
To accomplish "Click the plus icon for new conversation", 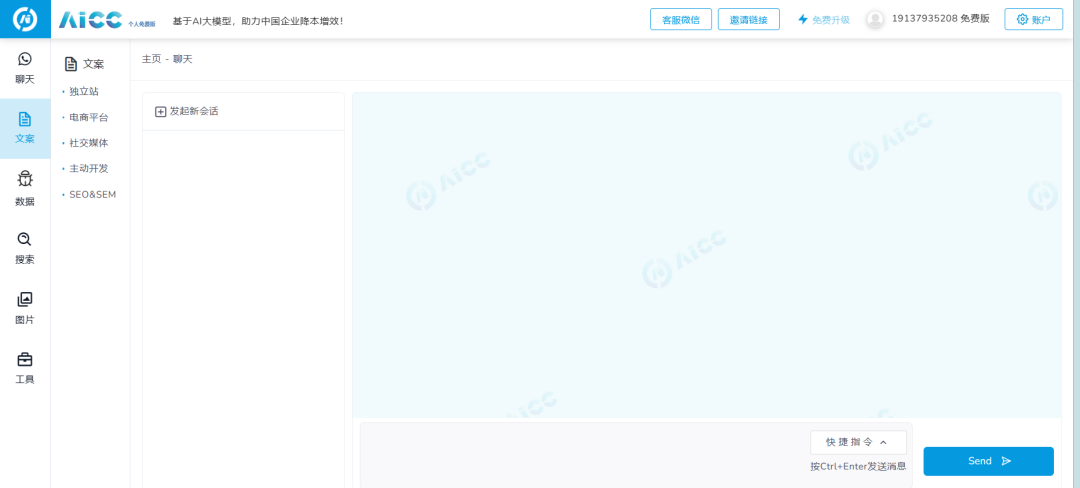I will tap(160, 112).
